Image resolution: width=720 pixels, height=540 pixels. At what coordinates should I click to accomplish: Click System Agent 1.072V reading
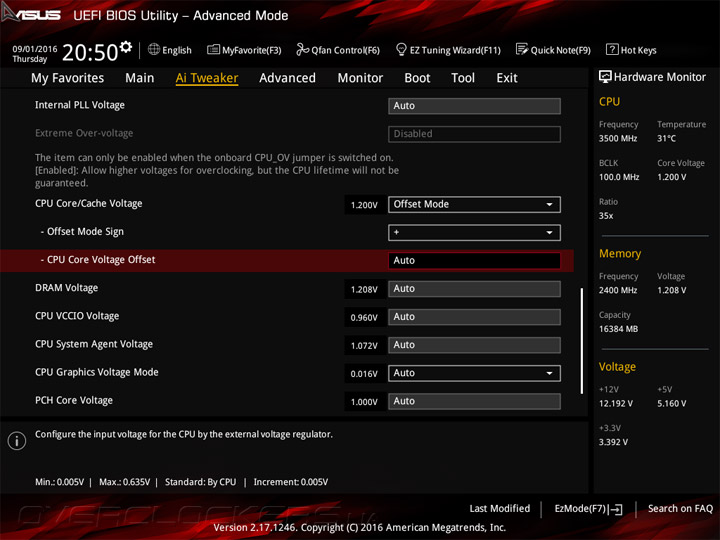[x=364, y=345]
